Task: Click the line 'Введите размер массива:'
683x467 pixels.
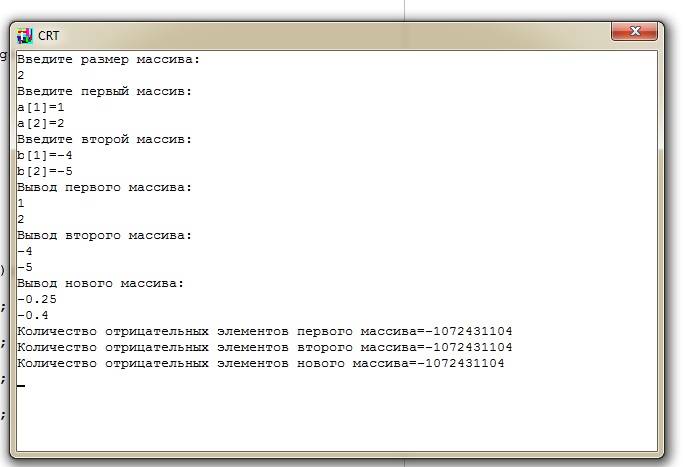Action: tap(108, 59)
